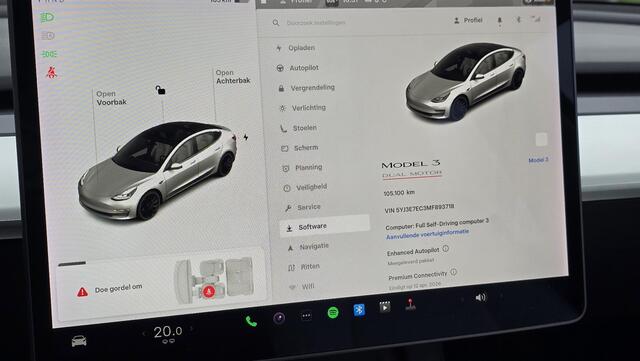Tap the Model 3 Dual Motor badge
640x361 pixels.
click(411, 169)
